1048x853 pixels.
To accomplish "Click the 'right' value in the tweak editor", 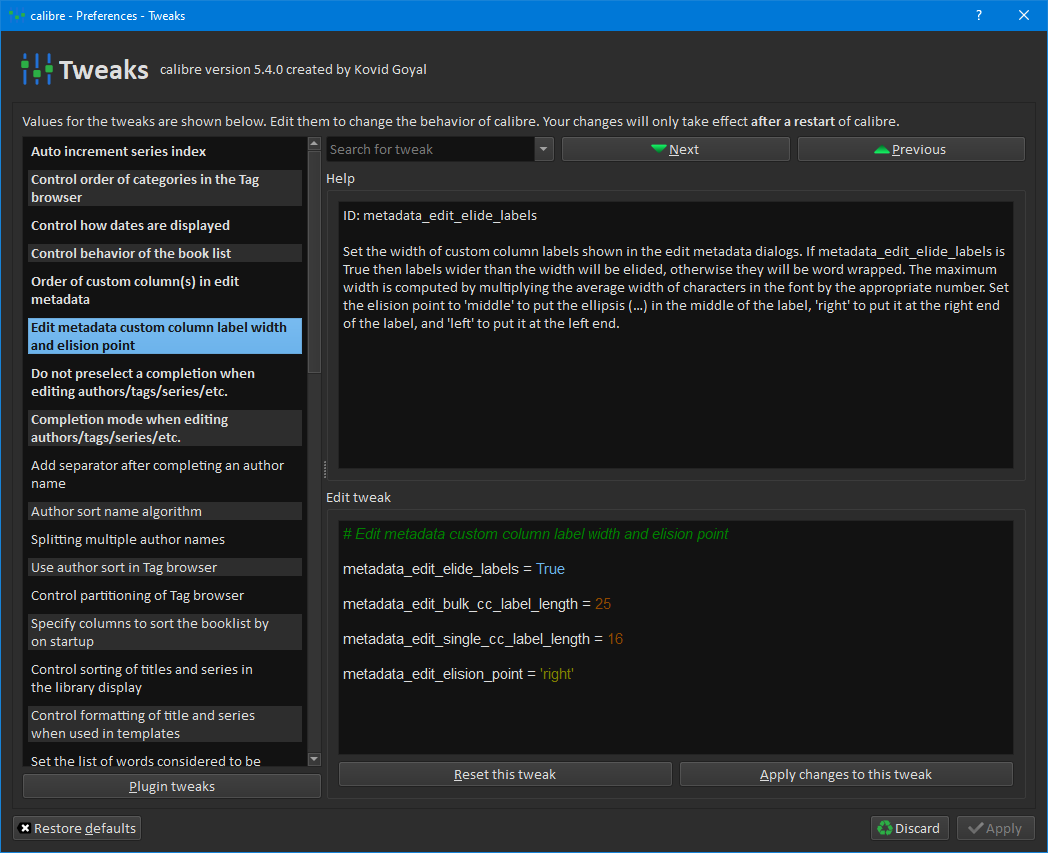I will (557, 674).
